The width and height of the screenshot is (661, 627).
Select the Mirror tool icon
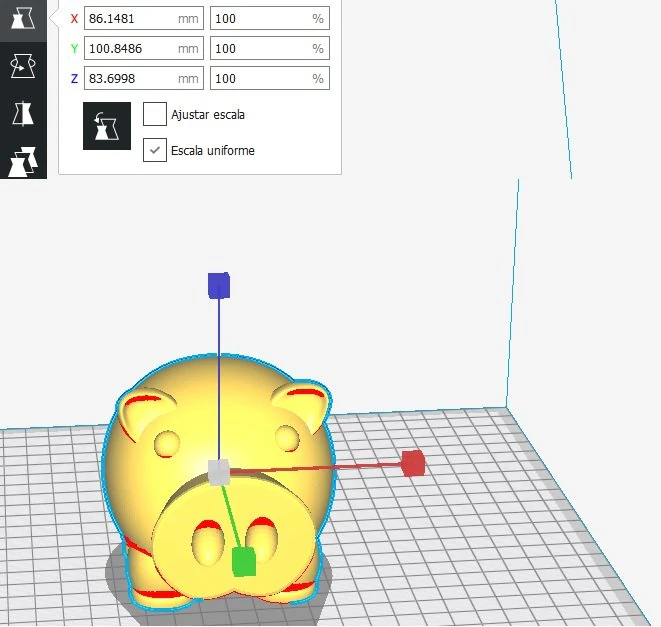(23, 113)
